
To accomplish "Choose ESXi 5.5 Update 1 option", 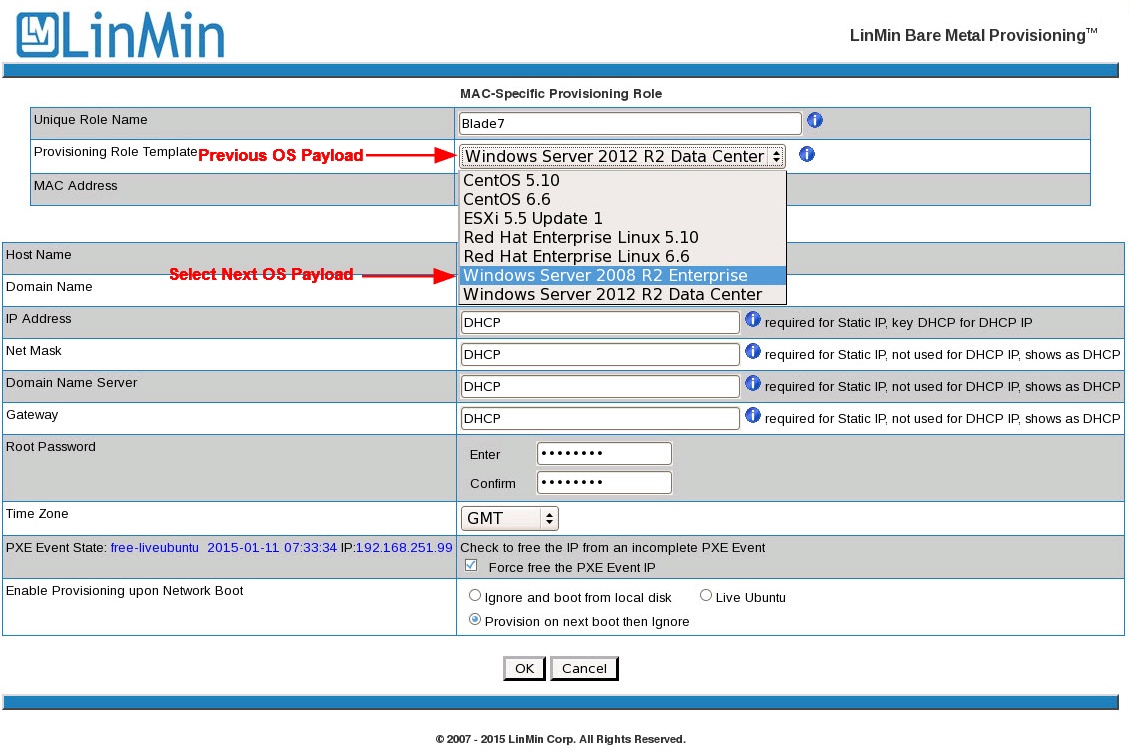I will [622, 218].
